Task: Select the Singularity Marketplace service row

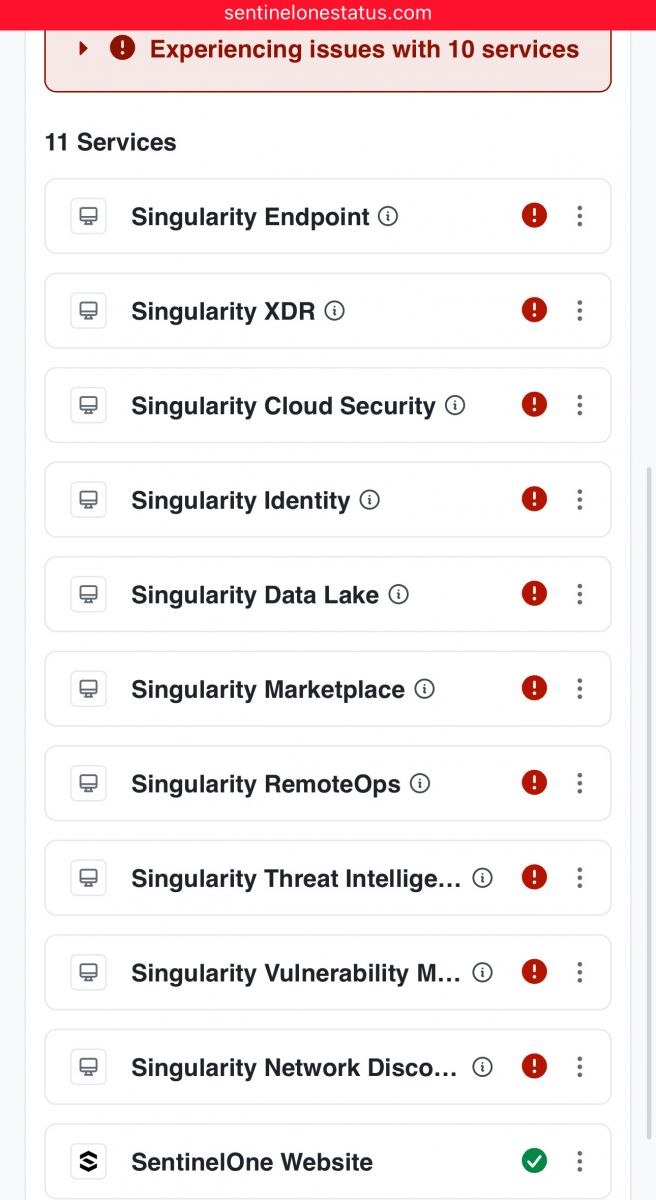Action: click(x=328, y=689)
